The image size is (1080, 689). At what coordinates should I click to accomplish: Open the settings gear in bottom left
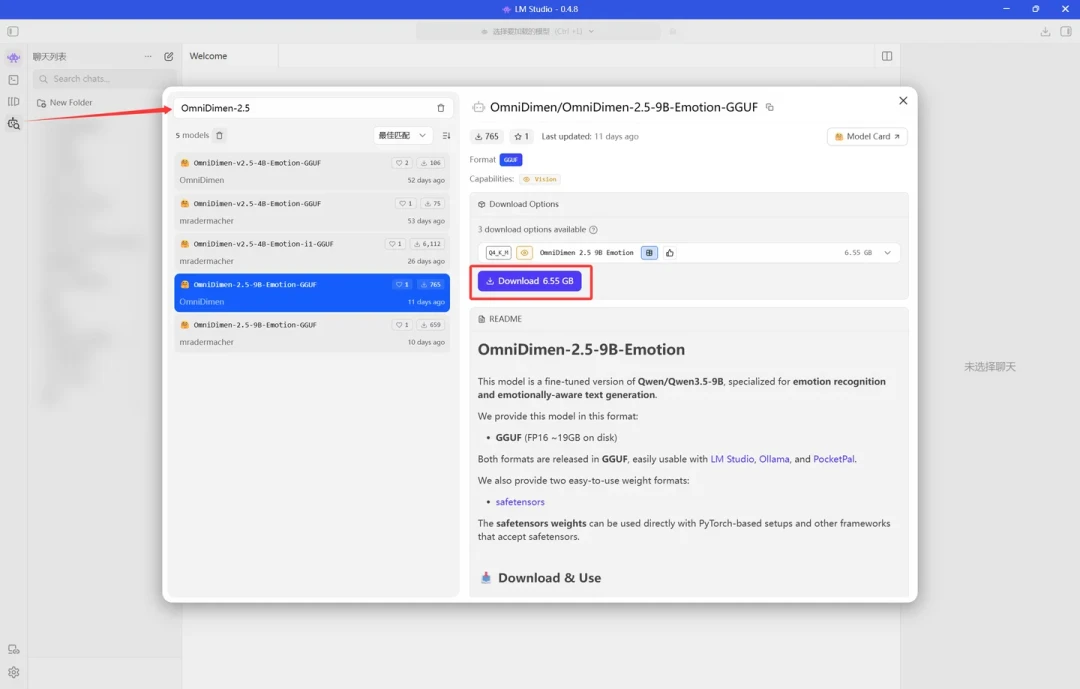click(x=13, y=672)
